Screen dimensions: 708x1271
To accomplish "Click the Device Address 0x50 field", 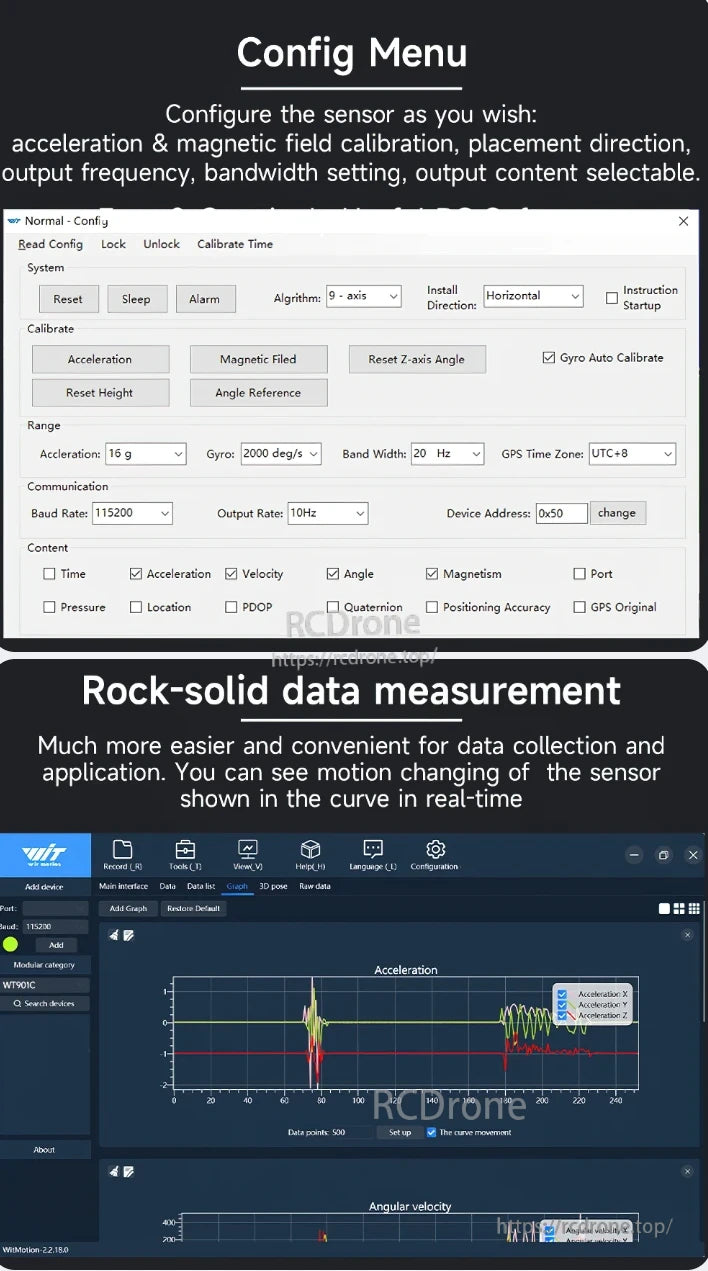I will (561, 513).
